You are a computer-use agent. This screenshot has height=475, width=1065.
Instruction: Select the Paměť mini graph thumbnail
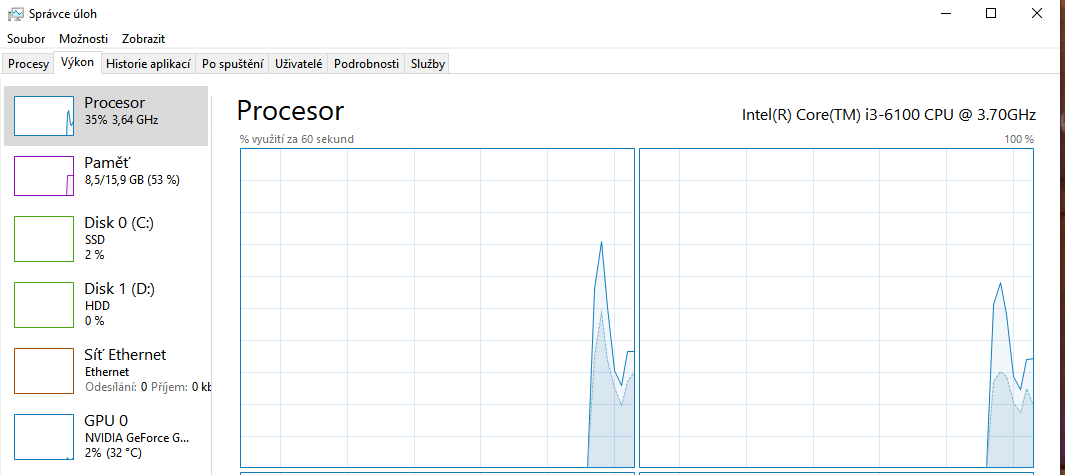44,176
